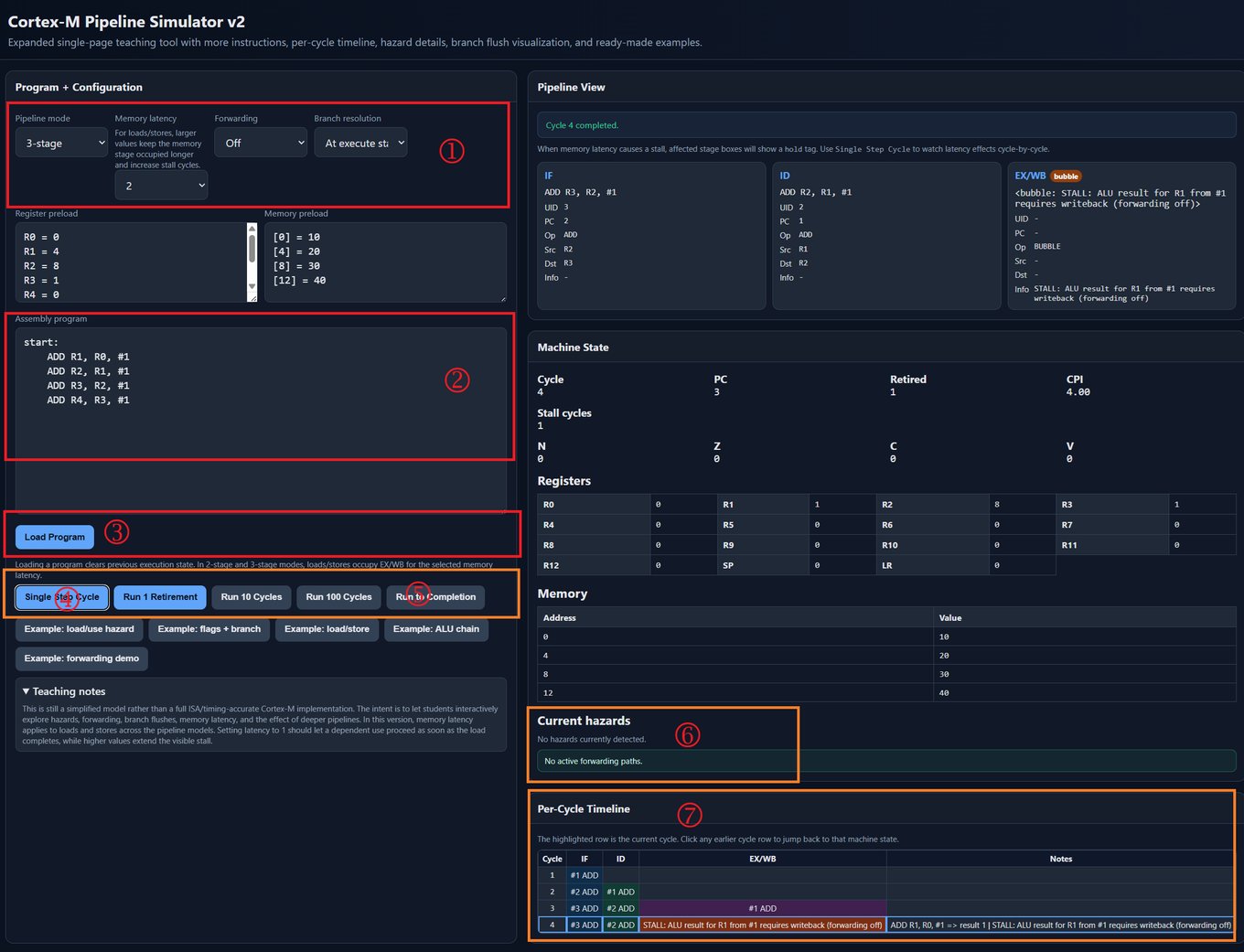The image size is (1244, 952).
Task: Click the Single Step Cycle button
Action: pos(62,597)
